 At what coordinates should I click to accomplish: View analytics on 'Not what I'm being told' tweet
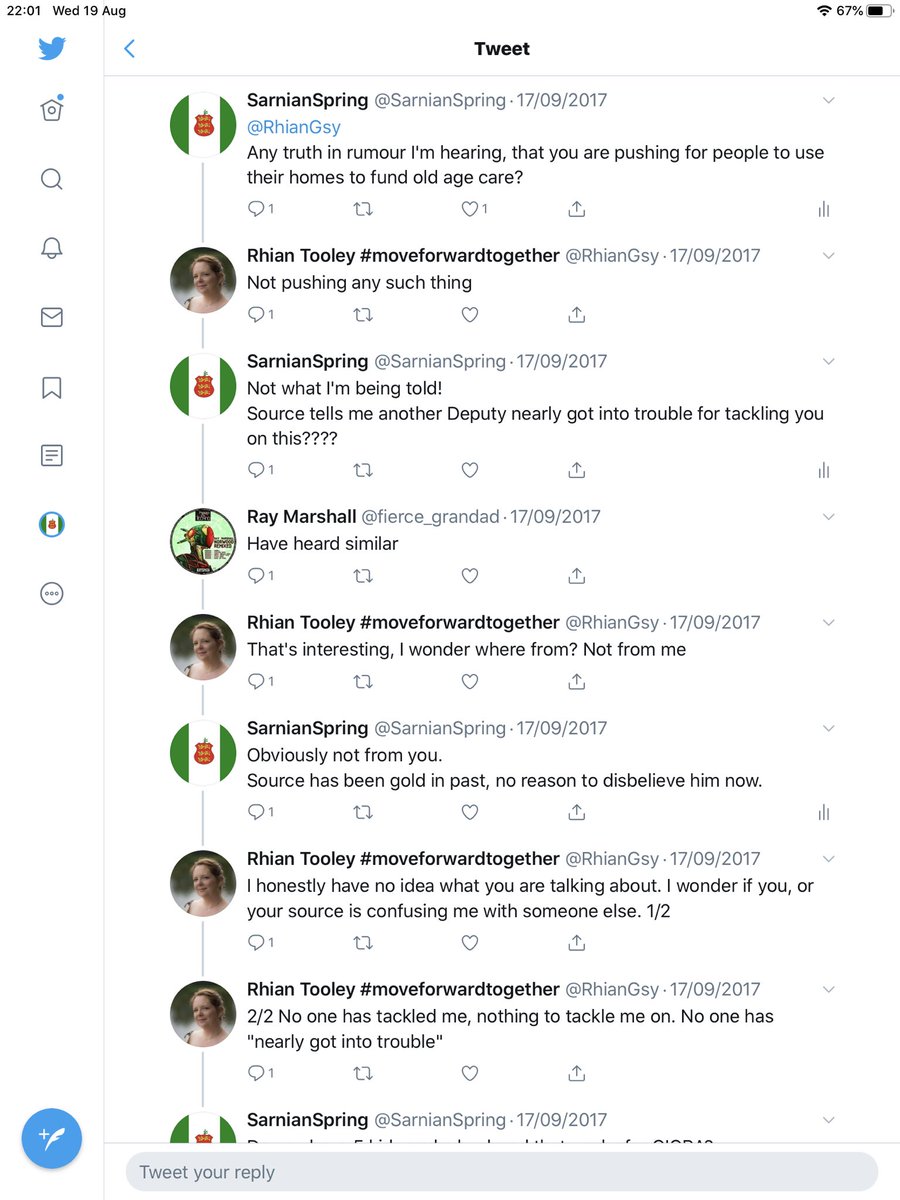click(x=824, y=470)
